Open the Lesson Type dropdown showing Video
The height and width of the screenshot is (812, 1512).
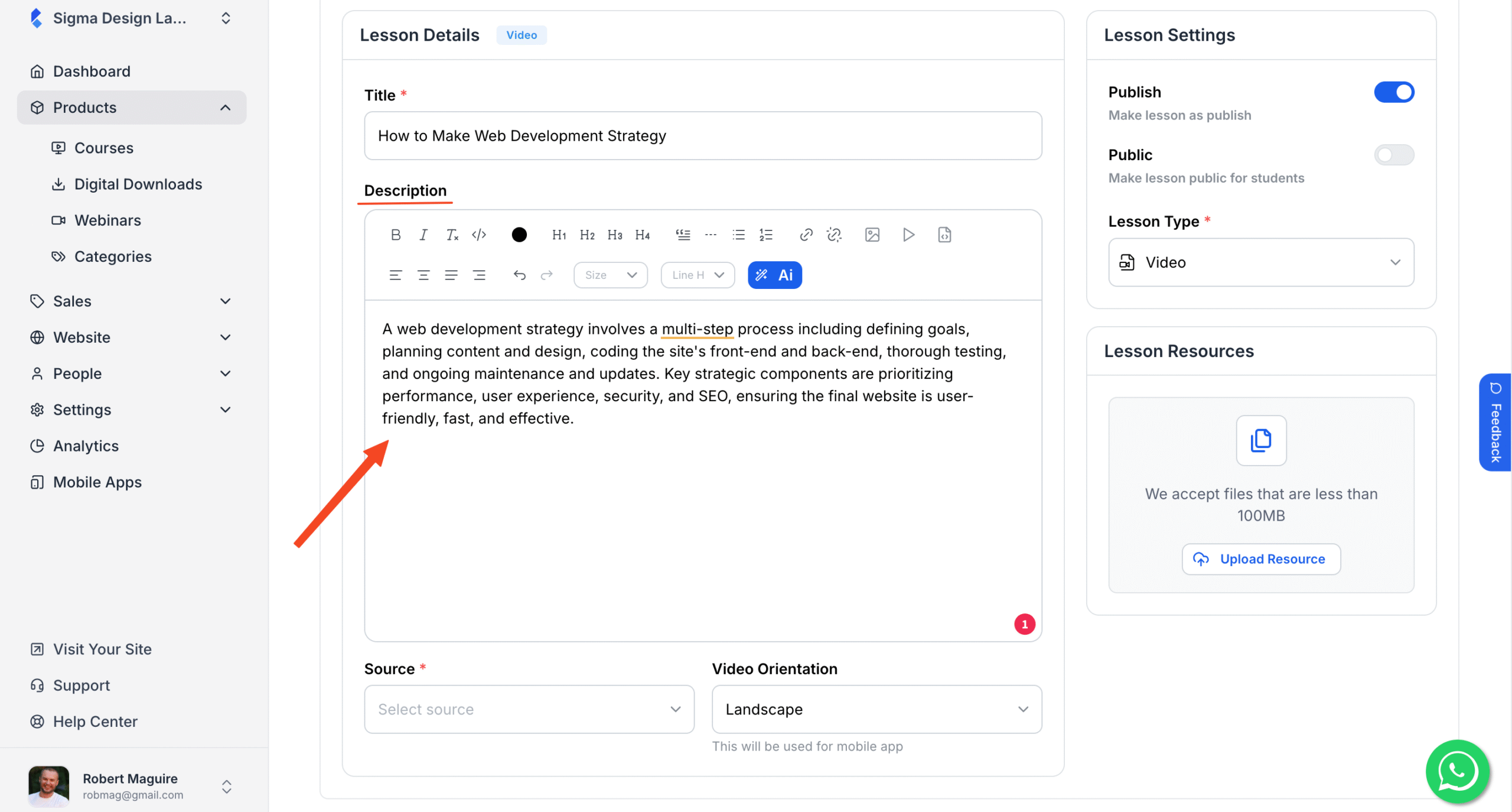point(1261,262)
